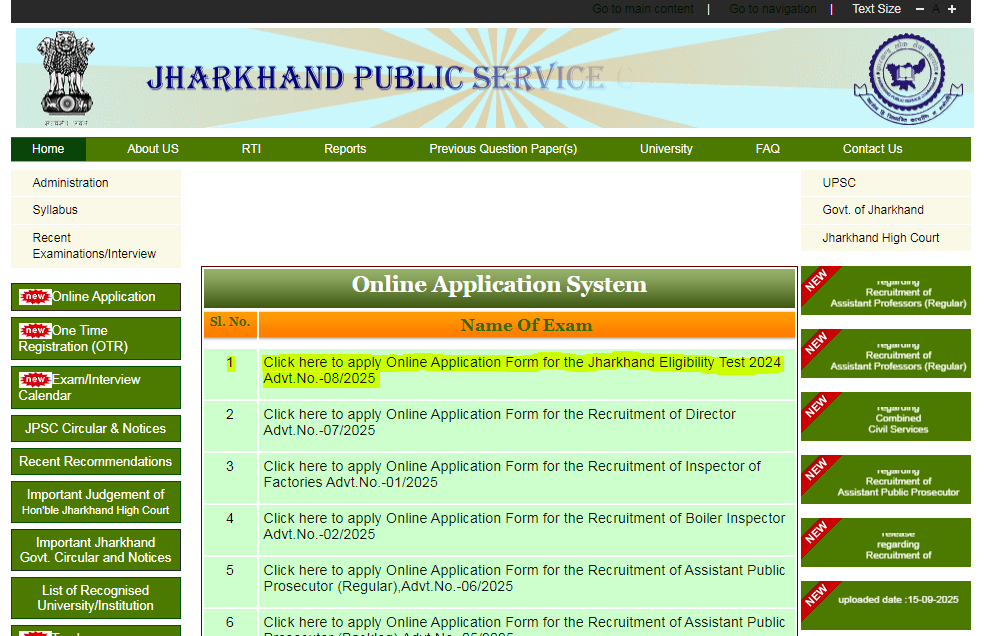985x636 pixels.
Task: Open List of Recognised University/Institution
Action: pyautogui.click(x=96, y=598)
